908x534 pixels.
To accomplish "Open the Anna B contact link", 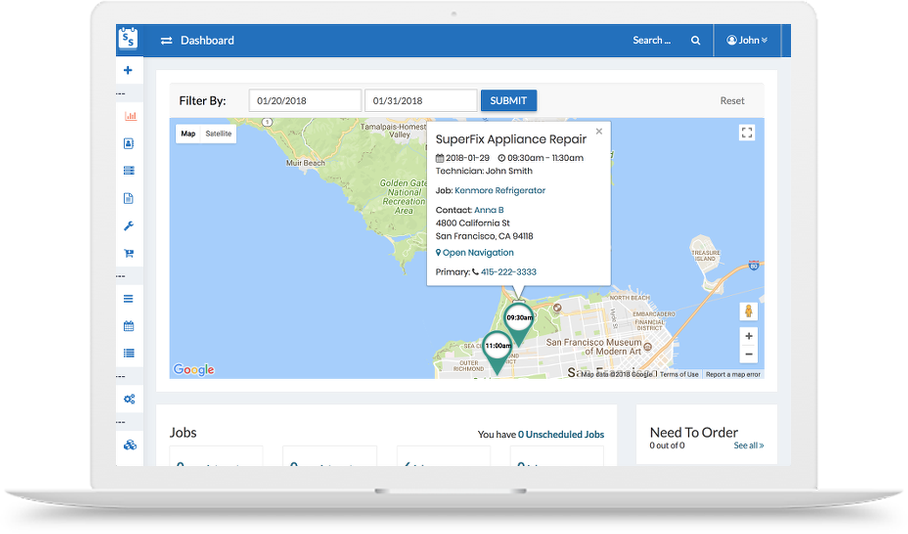I will [489, 210].
